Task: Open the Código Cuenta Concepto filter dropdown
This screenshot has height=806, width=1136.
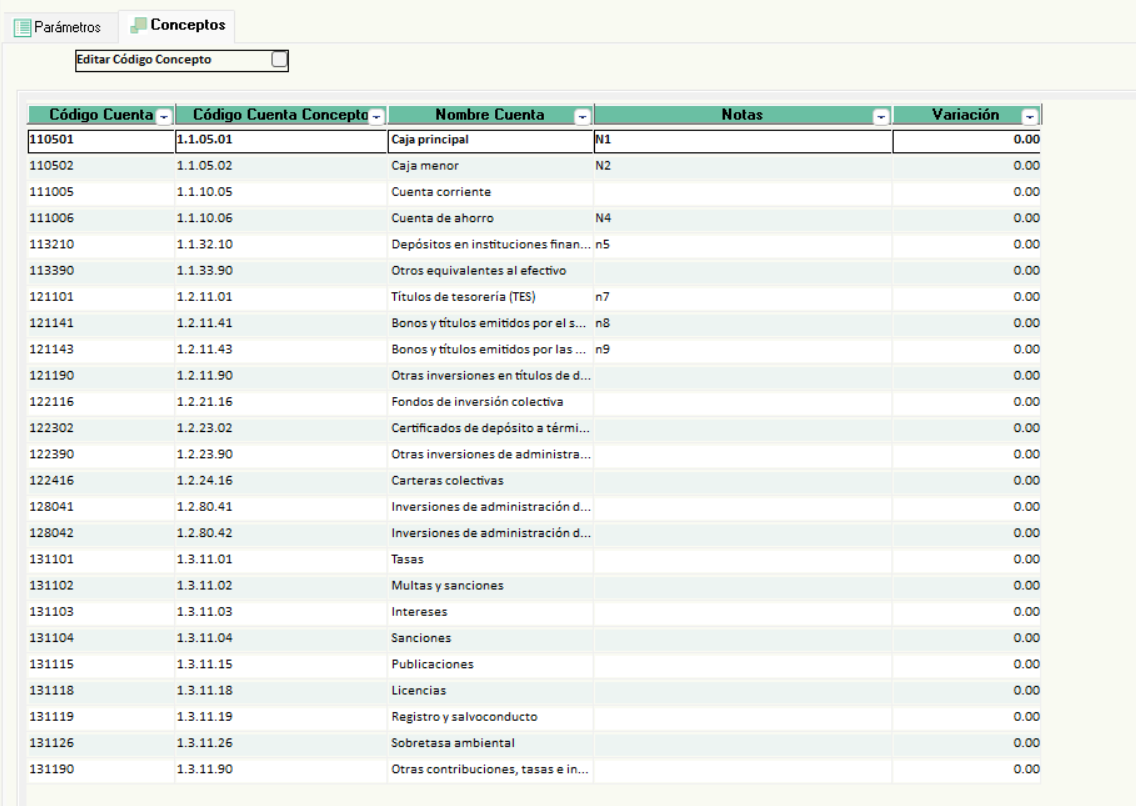Action: coord(377,116)
